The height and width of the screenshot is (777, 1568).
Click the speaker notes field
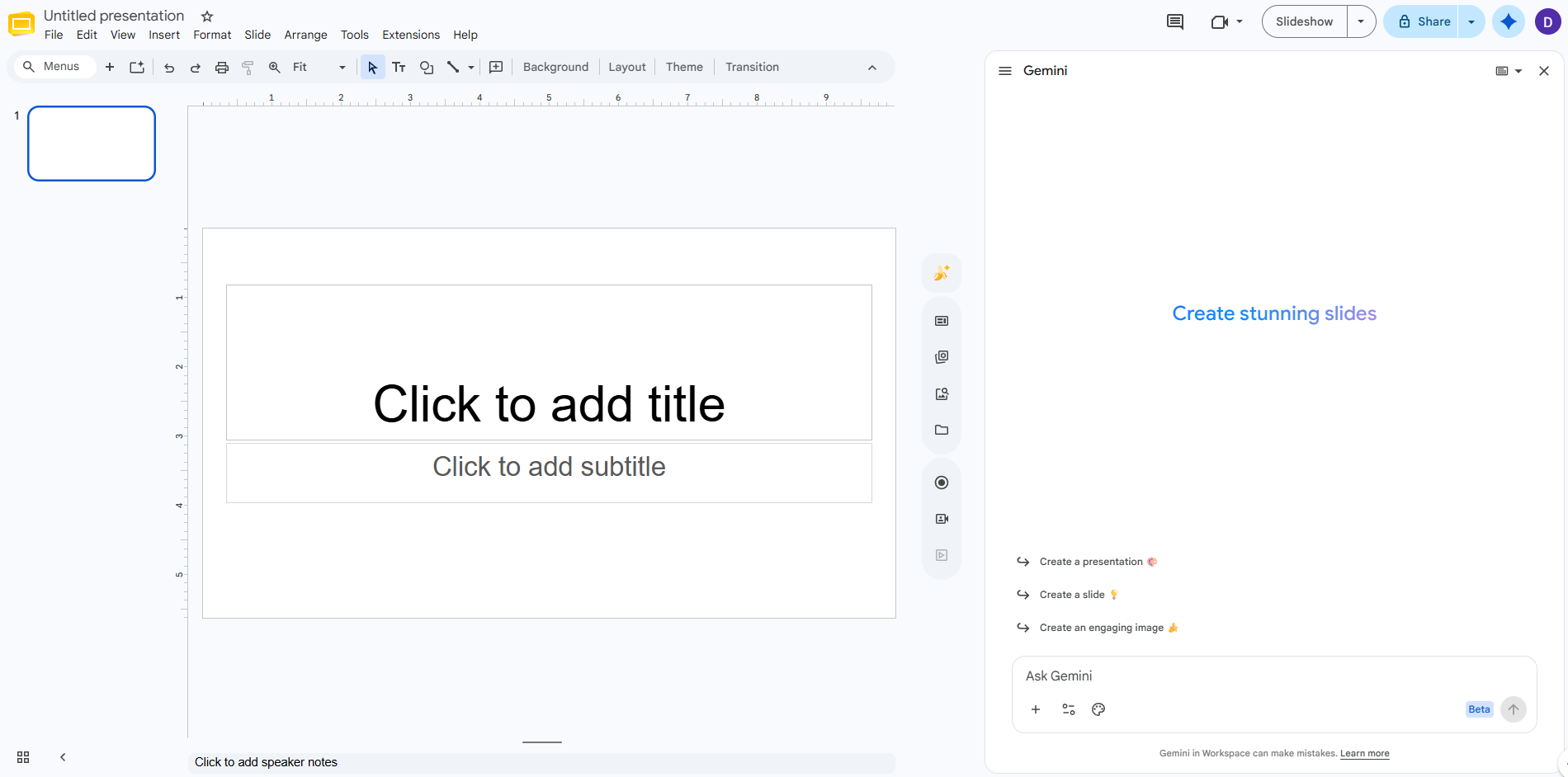(542, 762)
